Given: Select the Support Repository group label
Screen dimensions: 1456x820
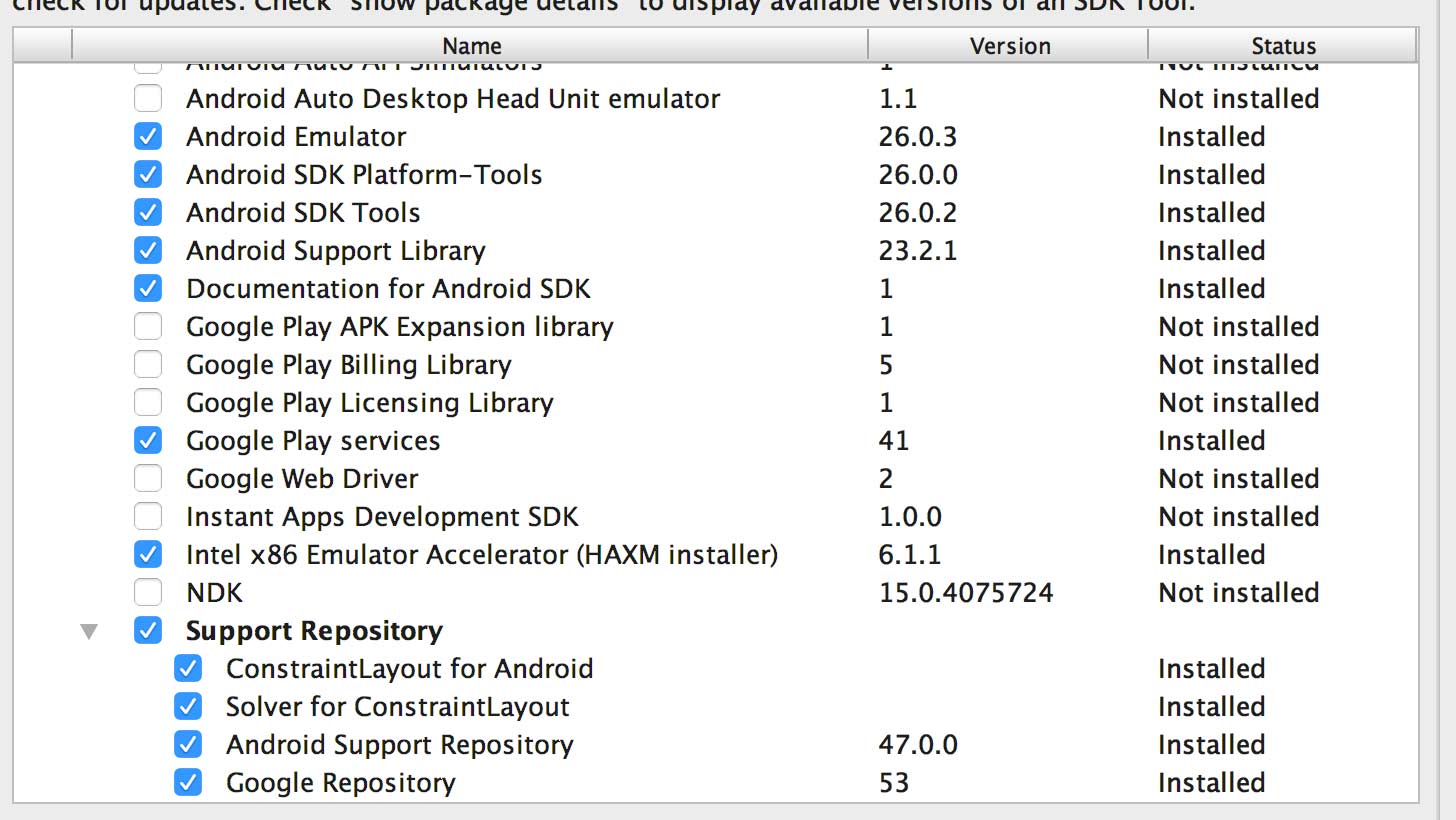Looking at the screenshot, I should 314,631.
